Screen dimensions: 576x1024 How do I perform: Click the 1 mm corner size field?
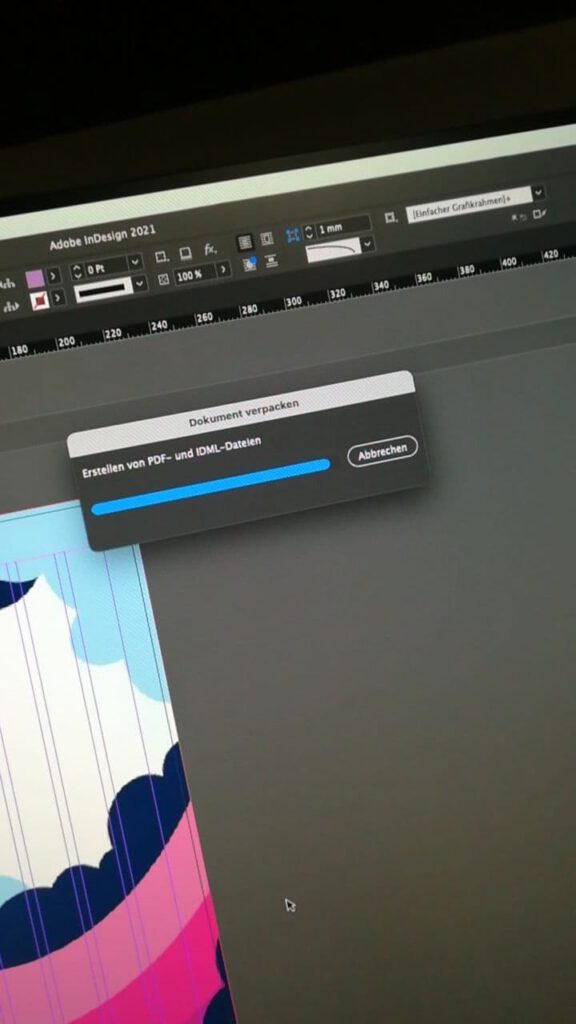[343, 226]
